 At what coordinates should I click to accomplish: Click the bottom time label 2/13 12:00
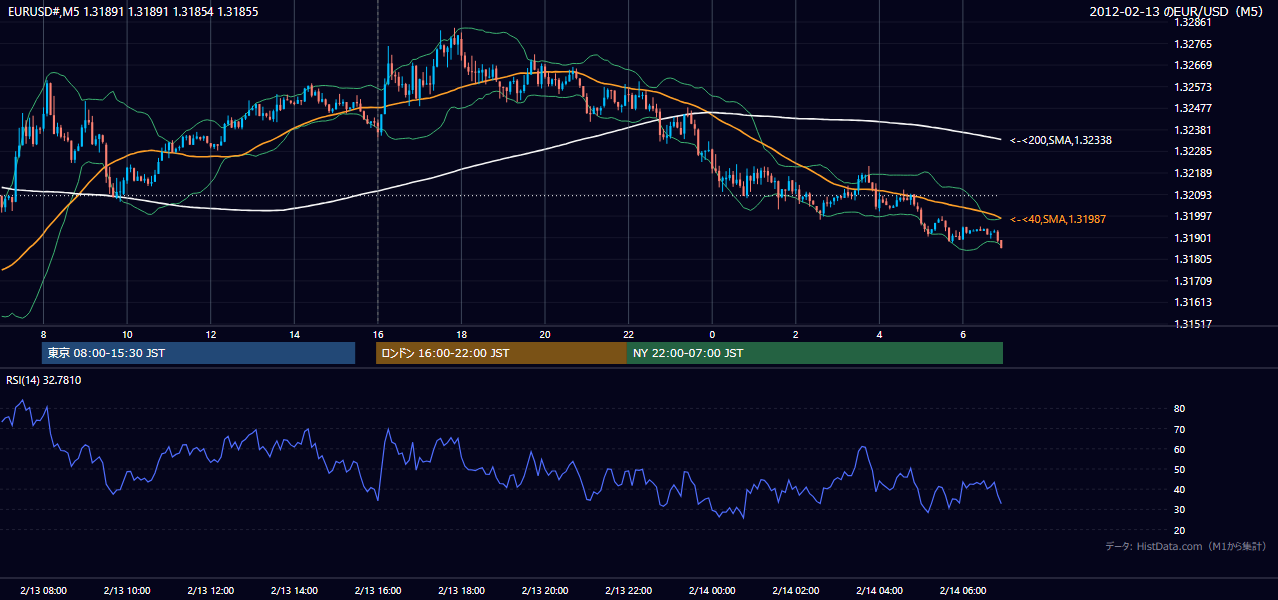coord(210,591)
